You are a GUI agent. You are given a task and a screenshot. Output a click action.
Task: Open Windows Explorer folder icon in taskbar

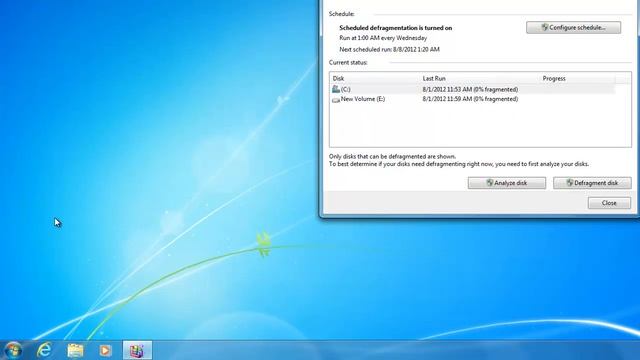(76, 350)
